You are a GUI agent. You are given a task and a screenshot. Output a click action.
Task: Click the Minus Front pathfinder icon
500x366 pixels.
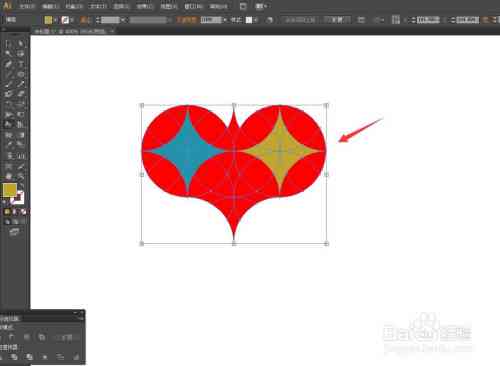pos(11,337)
